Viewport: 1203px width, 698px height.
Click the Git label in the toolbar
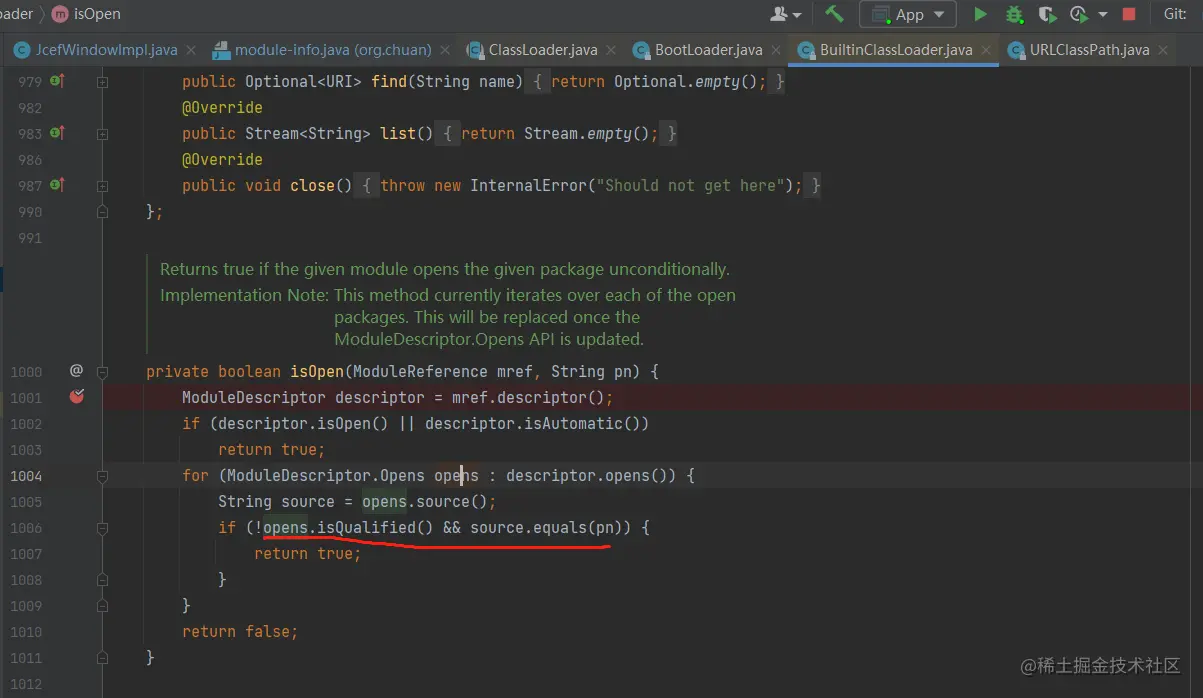point(1176,14)
